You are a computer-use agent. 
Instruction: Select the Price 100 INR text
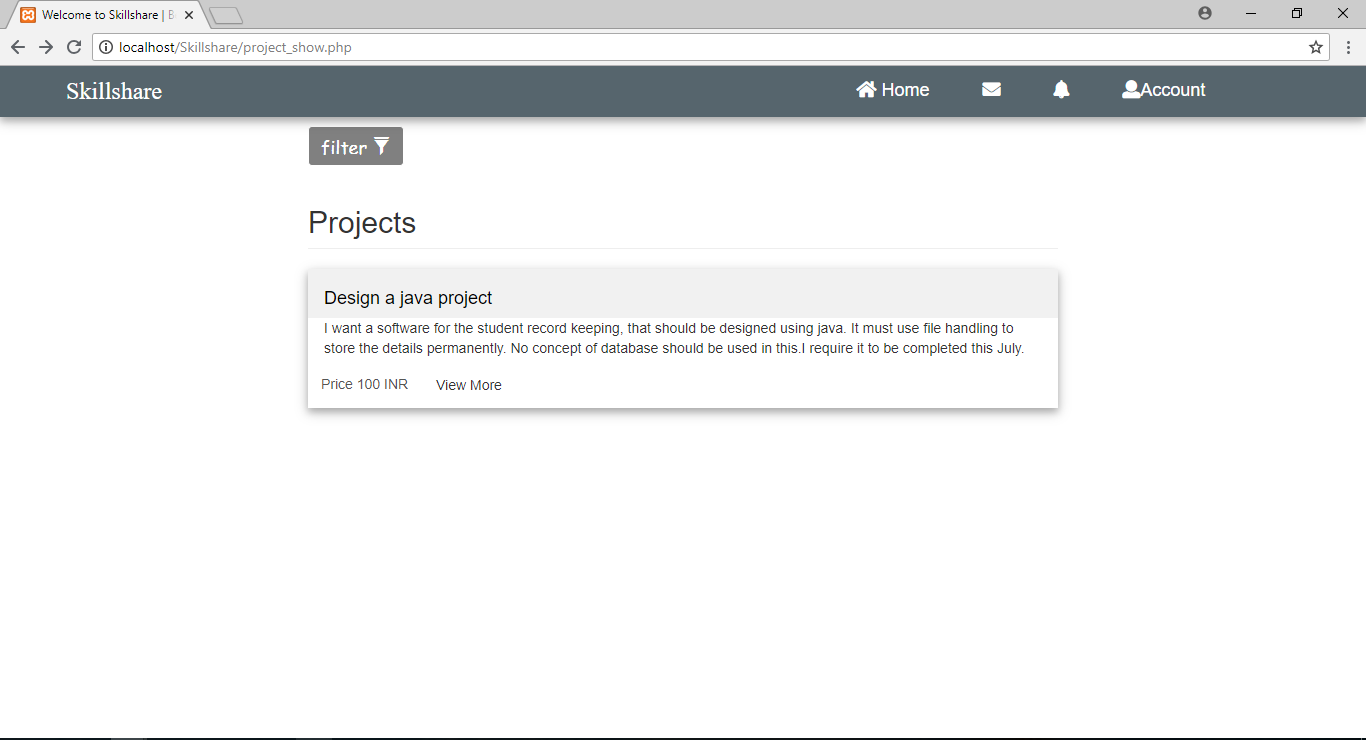(365, 384)
